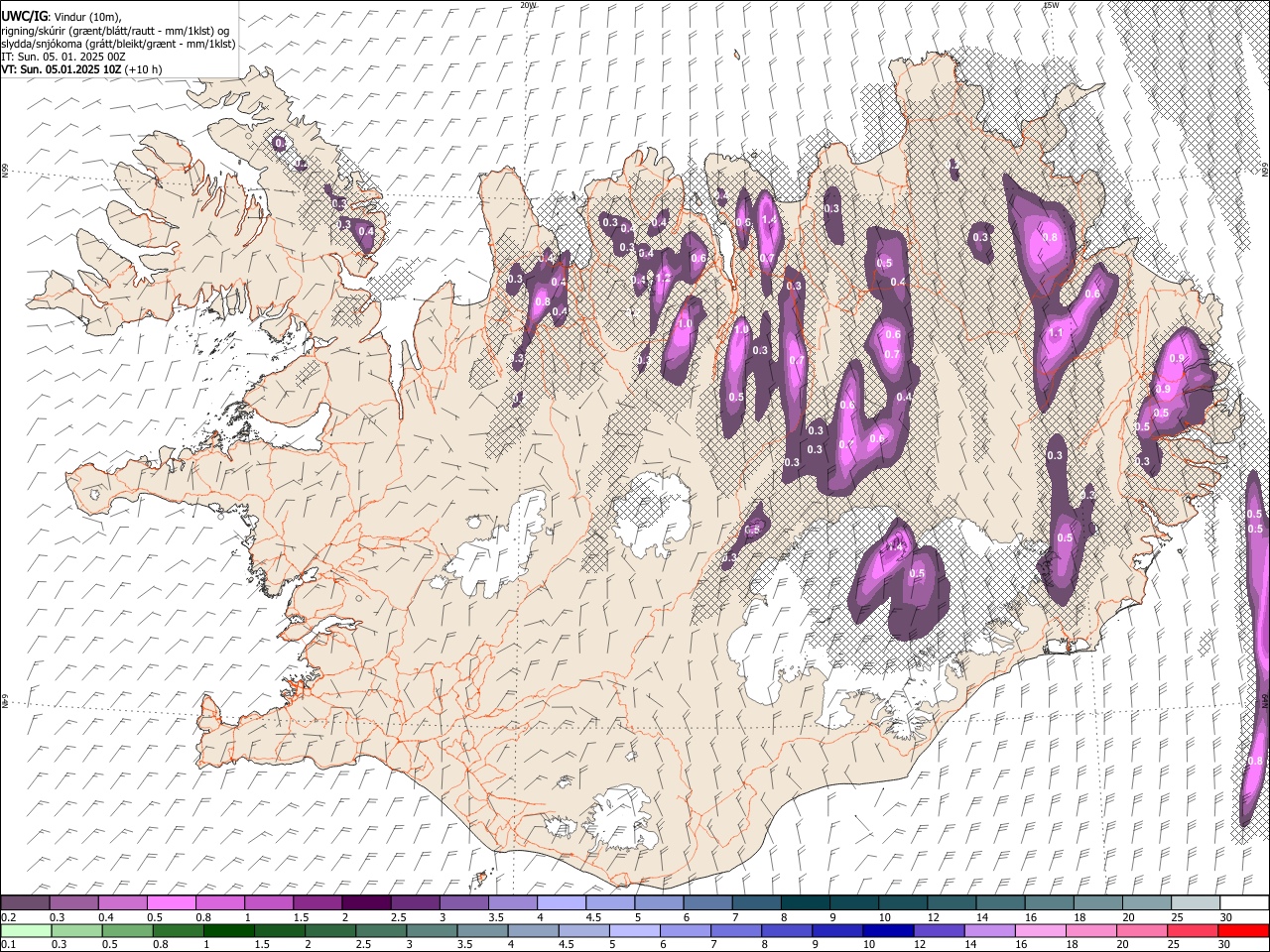
Task: Click the lightest green swatch starting the bottom legend row
Action: 25,930
